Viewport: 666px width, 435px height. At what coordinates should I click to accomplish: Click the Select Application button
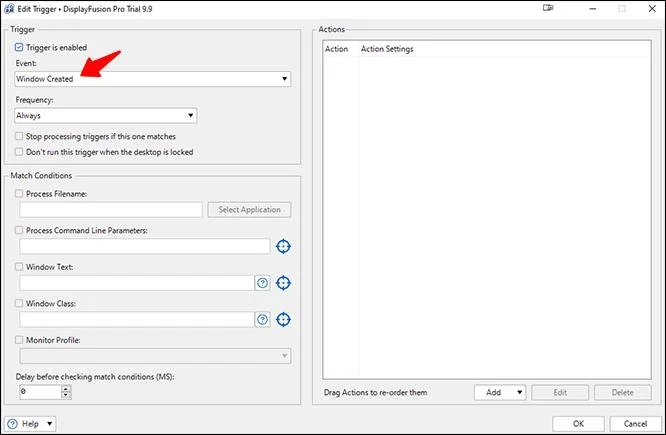click(249, 210)
